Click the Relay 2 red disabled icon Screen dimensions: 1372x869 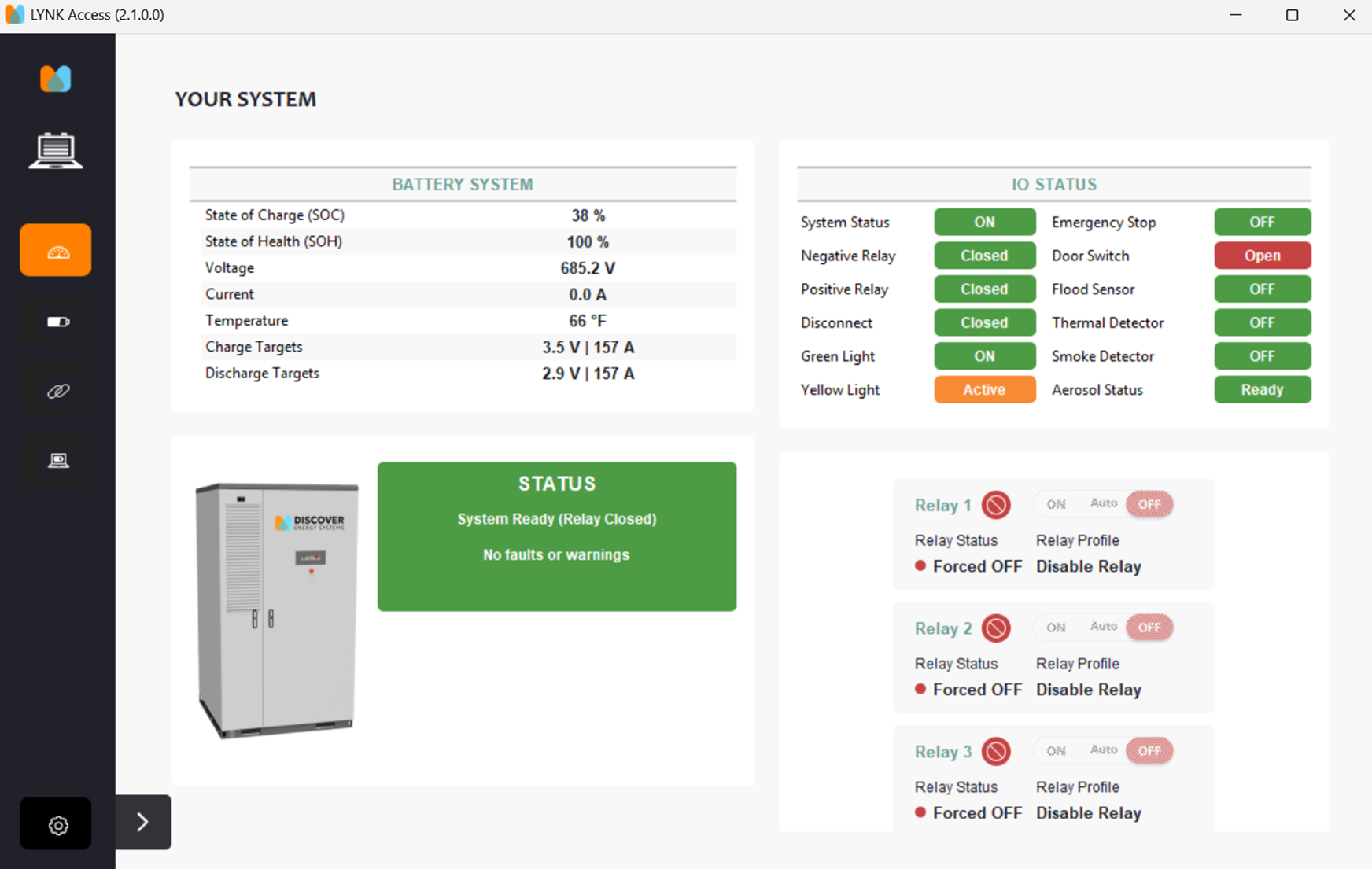click(996, 628)
